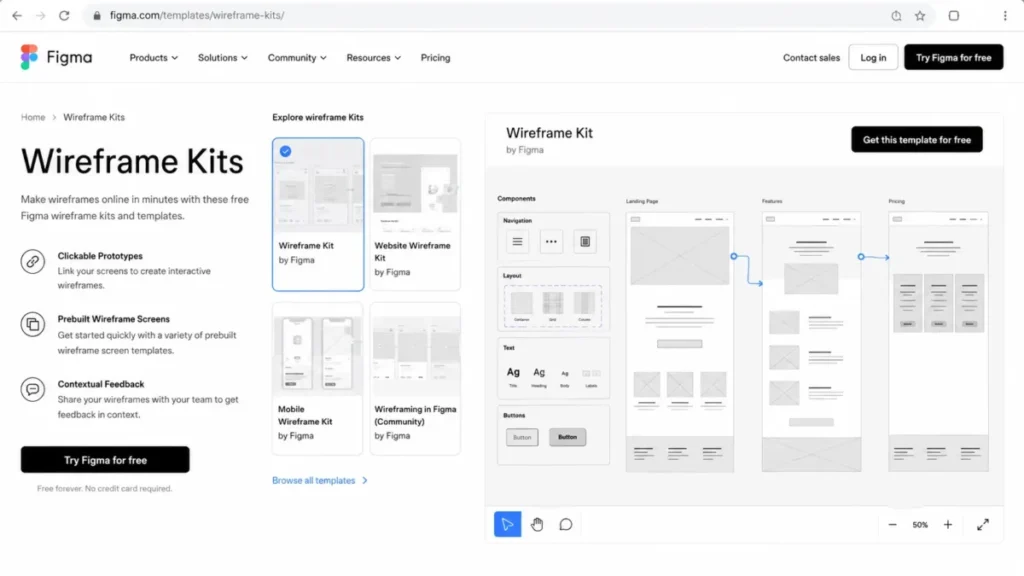The width and height of the screenshot is (1024, 576).
Task: Click Contact sales in header
Action: click(x=811, y=57)
